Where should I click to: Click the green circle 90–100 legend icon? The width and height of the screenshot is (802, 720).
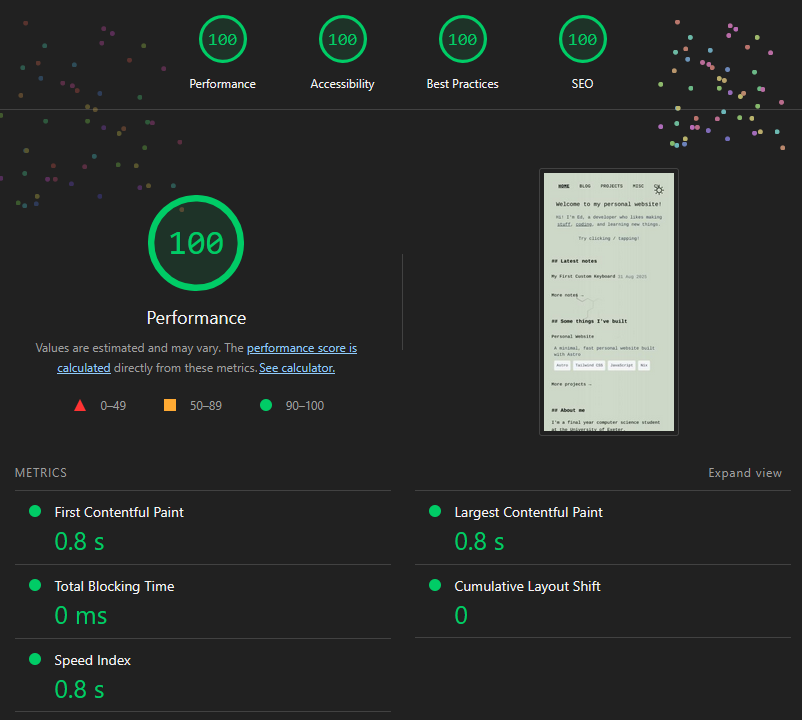(265, 404)
